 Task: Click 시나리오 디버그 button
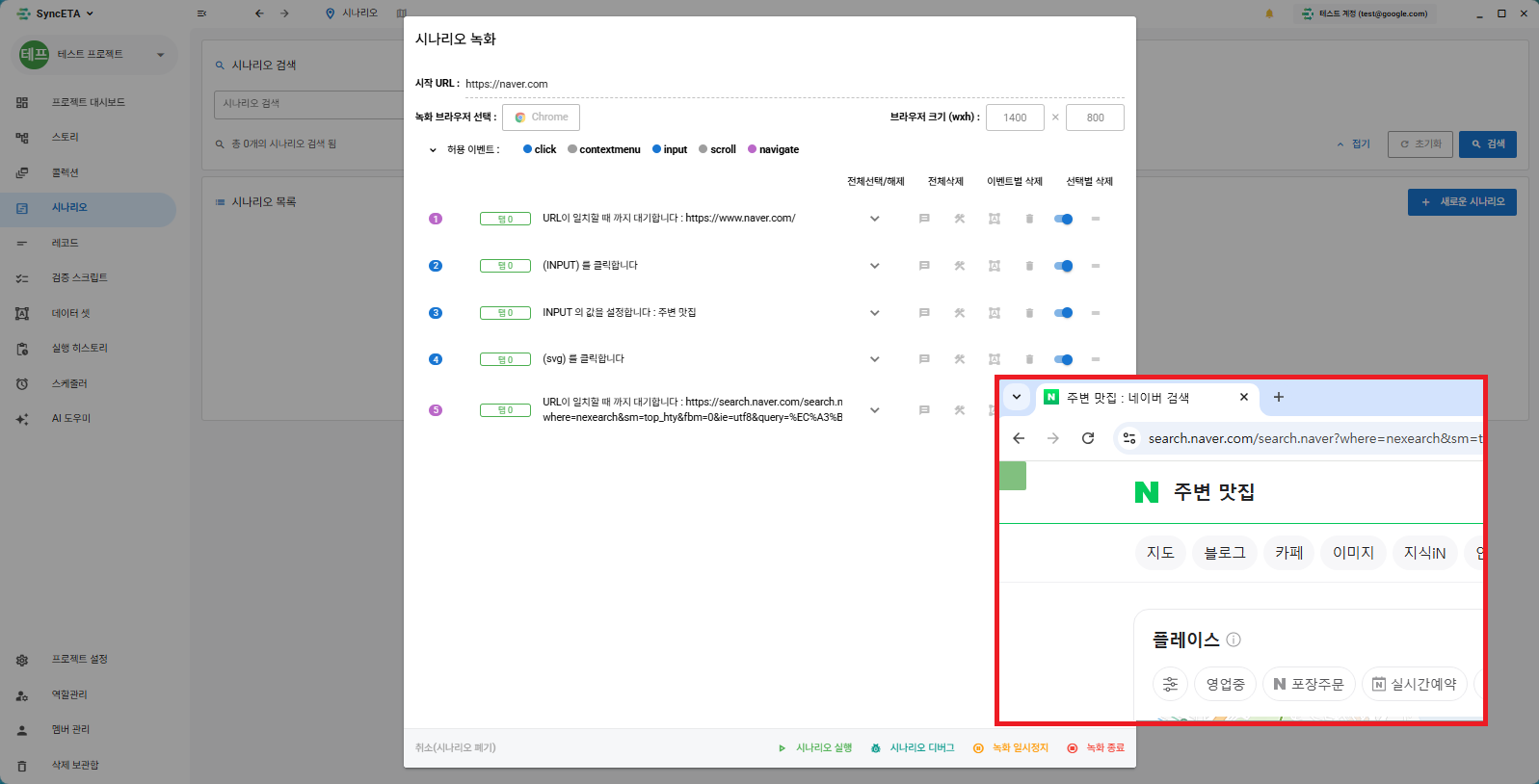(913, 748)
